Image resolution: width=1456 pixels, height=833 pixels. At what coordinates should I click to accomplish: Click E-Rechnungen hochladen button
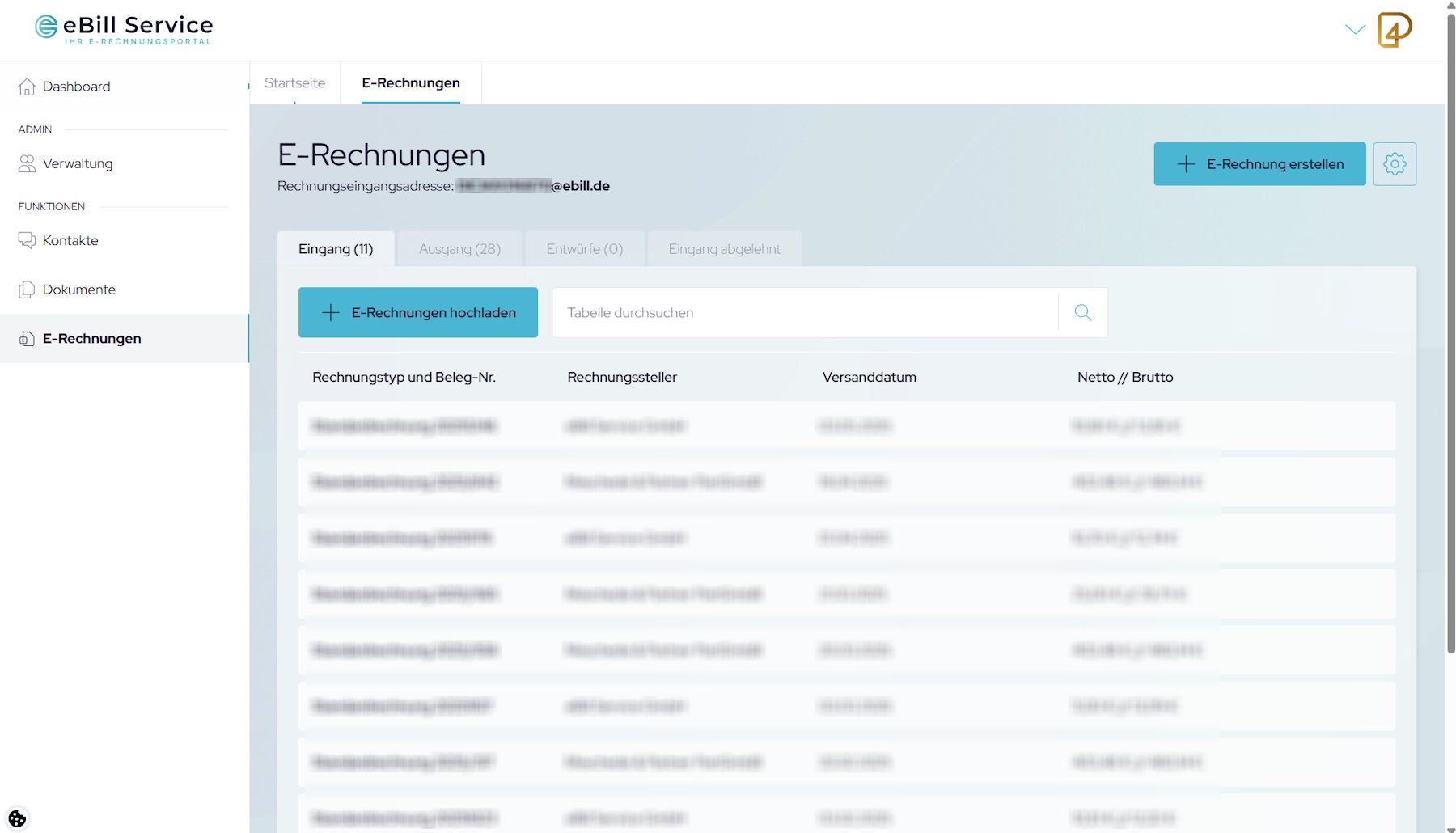[x=418, y=312]
